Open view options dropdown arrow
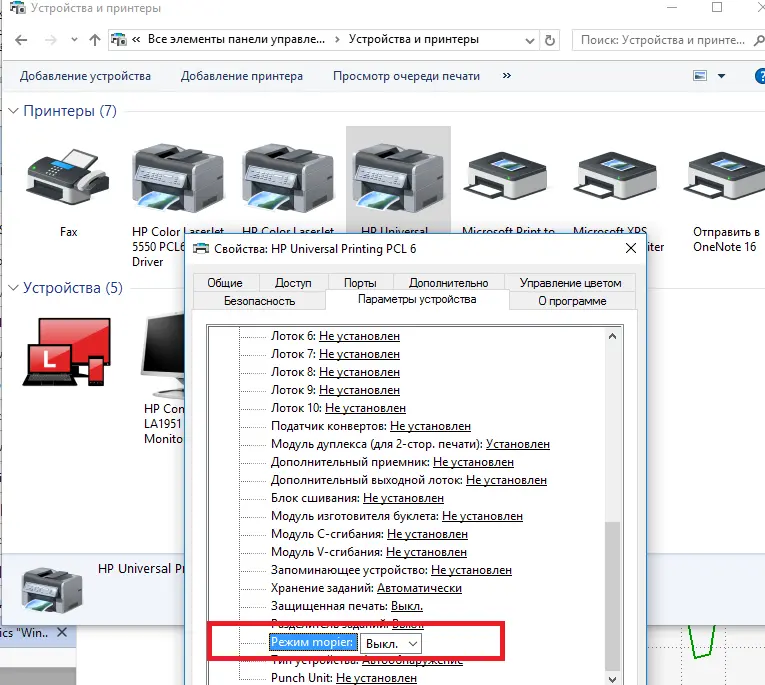765x685 pixels. (722, 76)
